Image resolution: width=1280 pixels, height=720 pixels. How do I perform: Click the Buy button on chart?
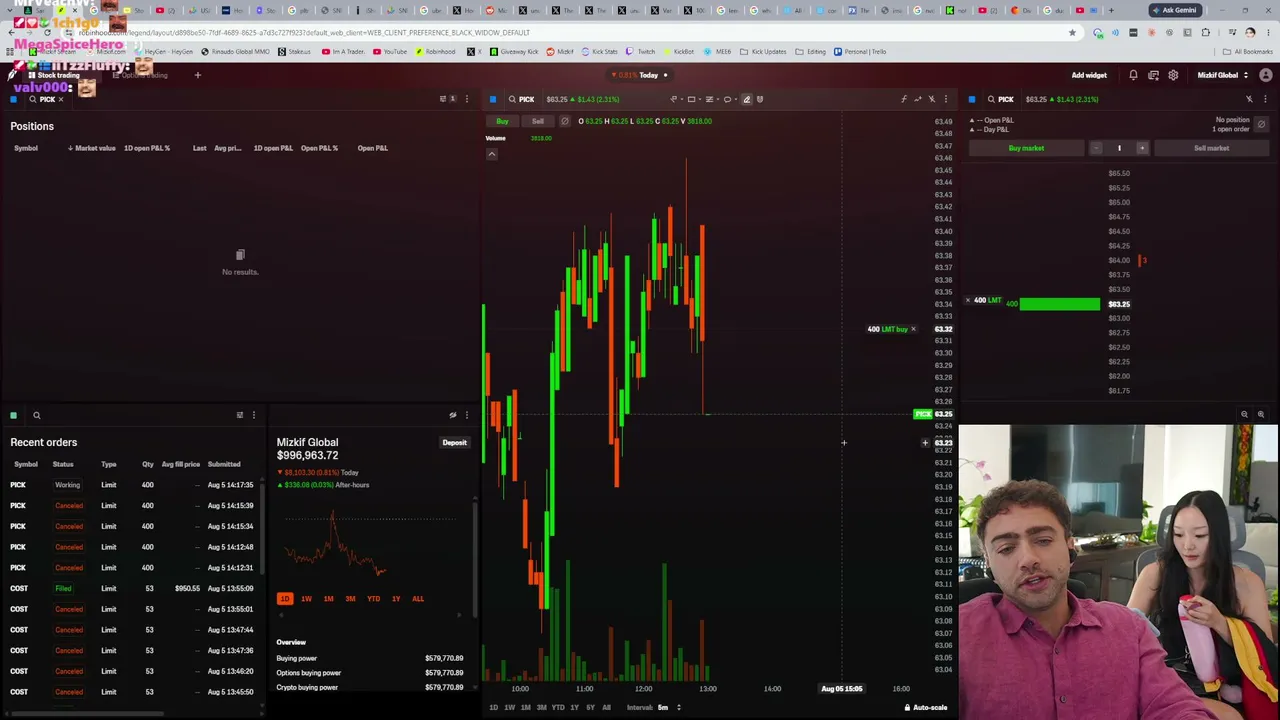[x=502, y=121]
